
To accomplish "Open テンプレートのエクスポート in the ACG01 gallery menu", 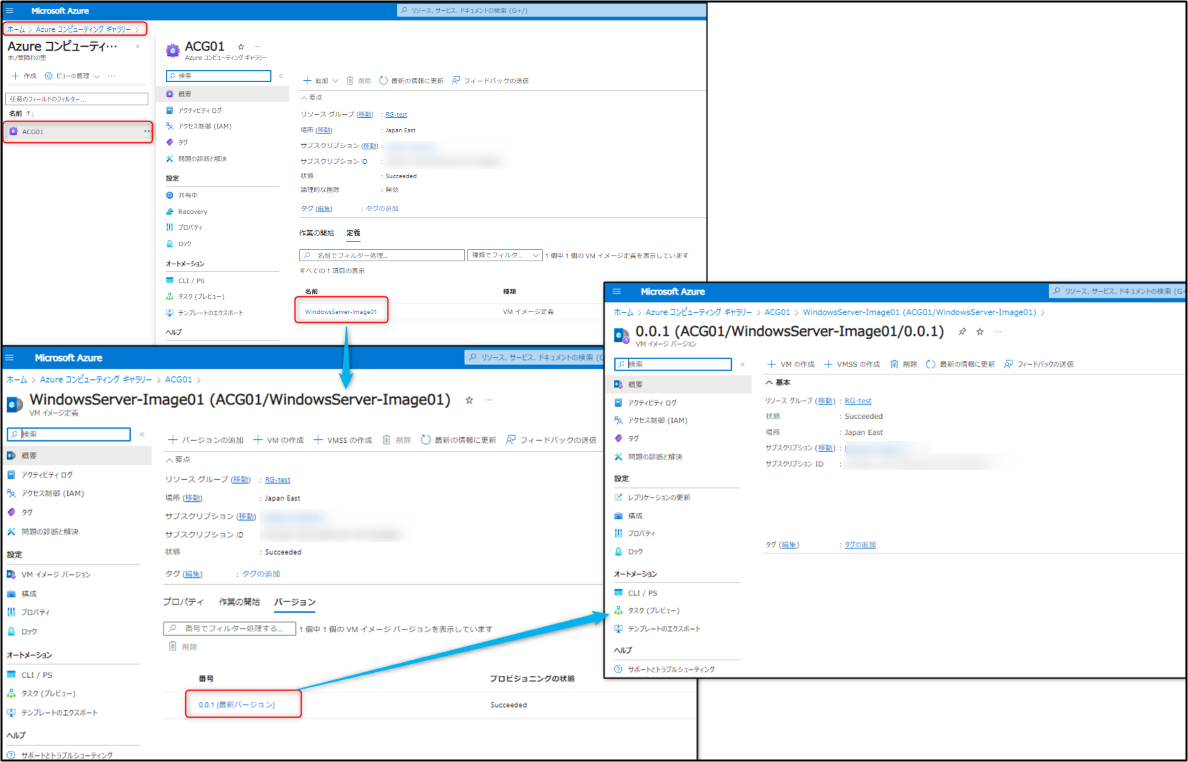I will pyautogui.click(x=210, y=313).
